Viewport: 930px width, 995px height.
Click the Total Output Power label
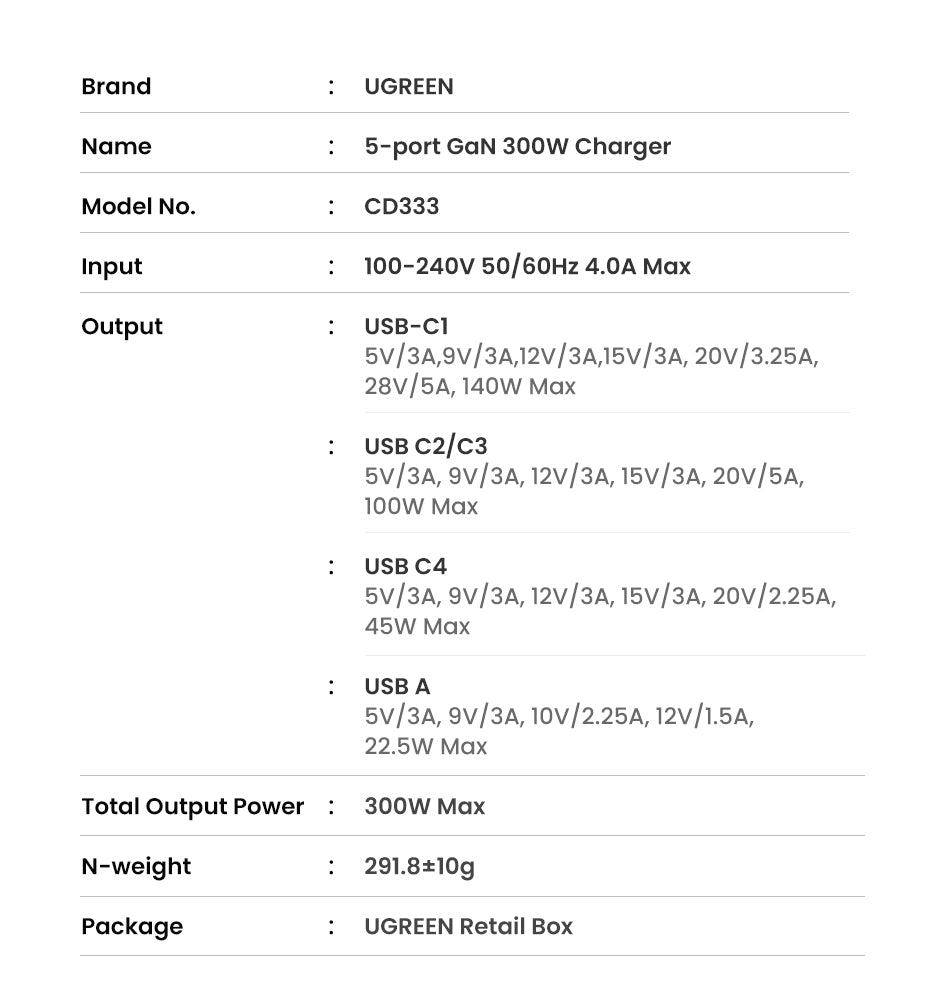pyautogui.click(x=192, y=807)
